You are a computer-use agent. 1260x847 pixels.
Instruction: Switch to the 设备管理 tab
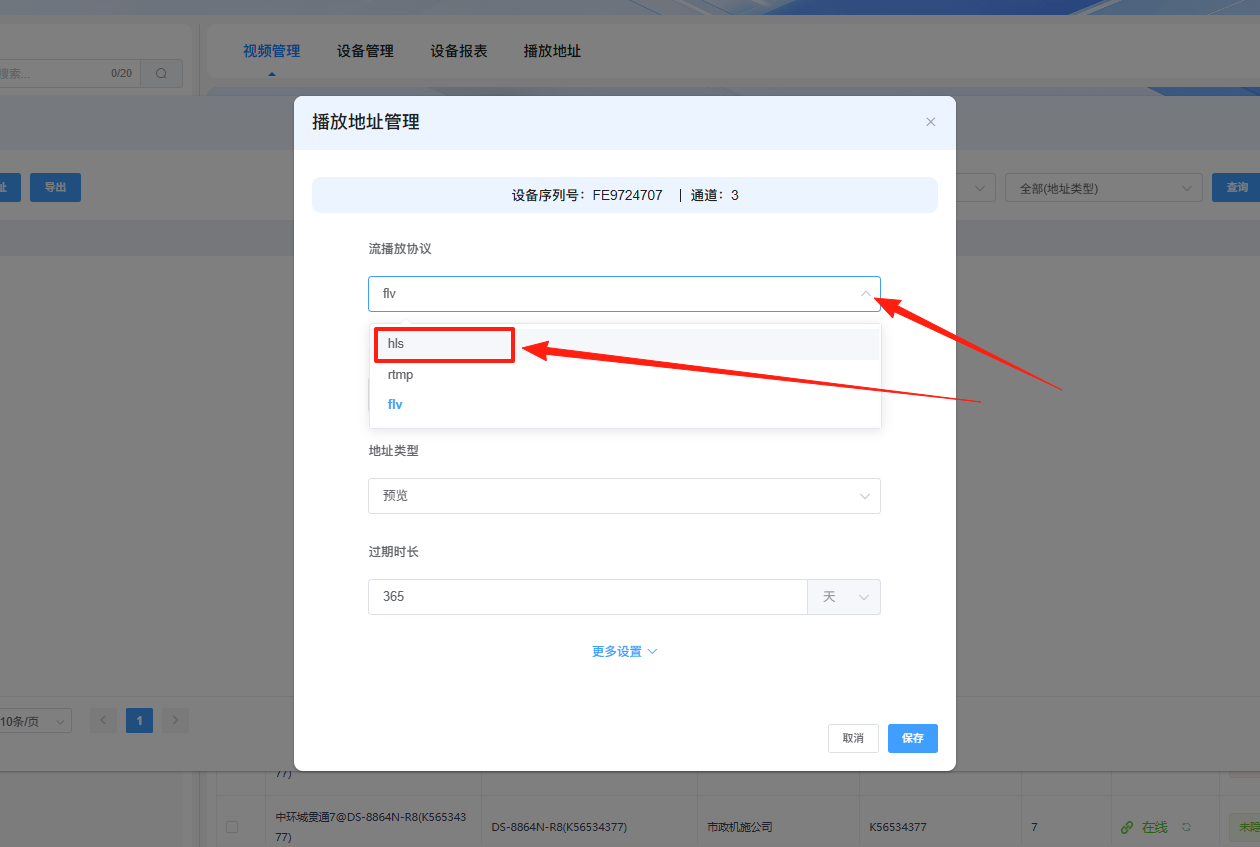pyautogui.click(x=365, y=51)
